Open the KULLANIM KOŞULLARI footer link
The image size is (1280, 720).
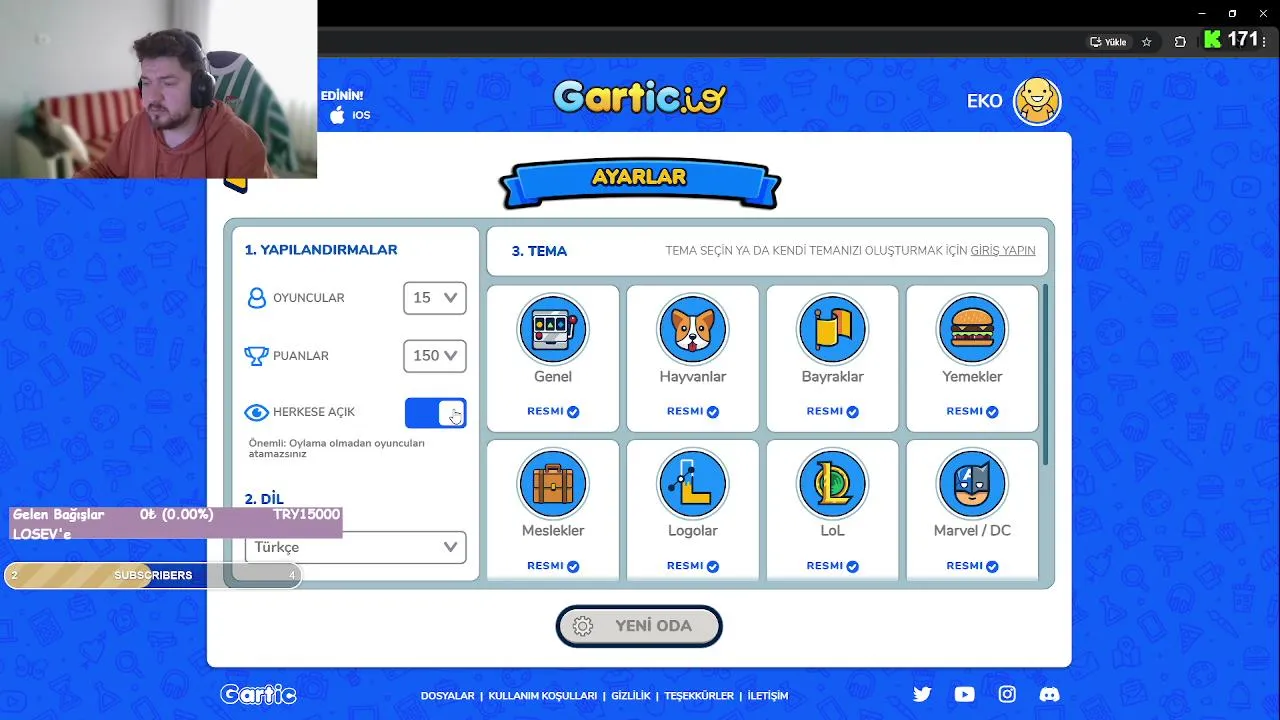pyautogui.click(x=543, y=696)
